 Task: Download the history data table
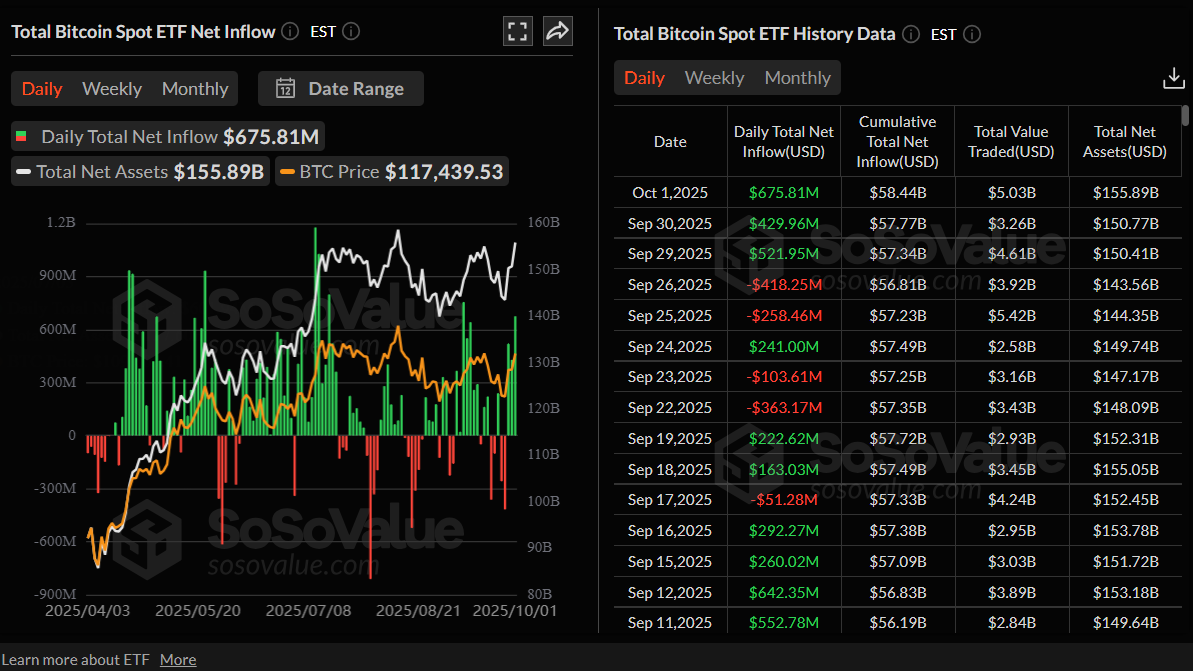tap(1174, 79)
